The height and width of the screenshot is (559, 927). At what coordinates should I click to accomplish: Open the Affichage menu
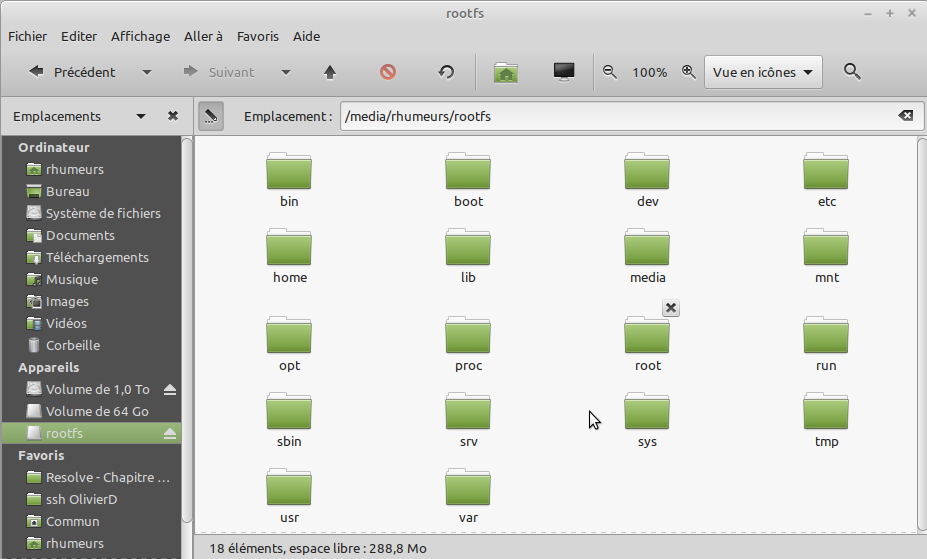(140, 36)
